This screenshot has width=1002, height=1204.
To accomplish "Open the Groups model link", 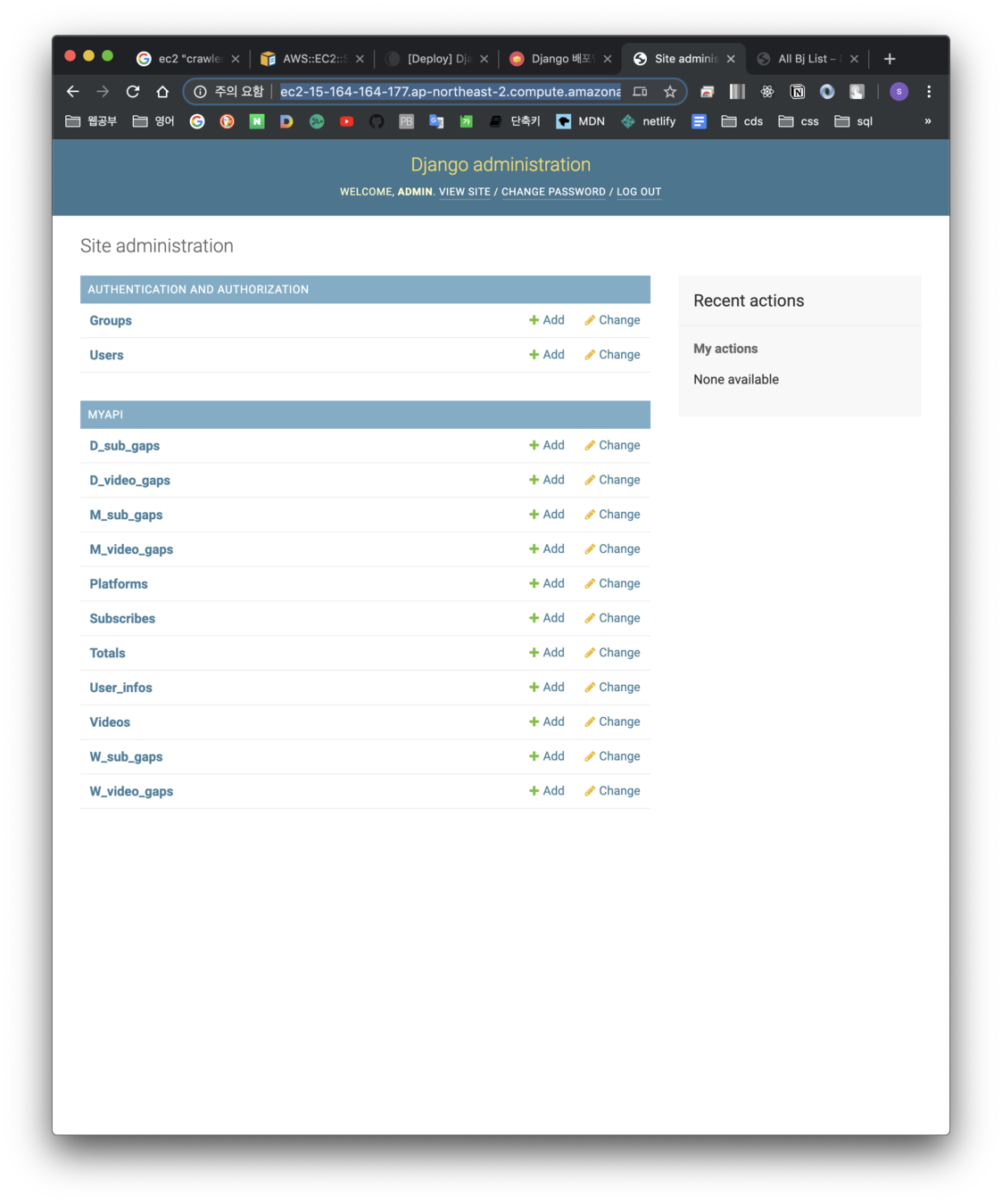I will (111, 321).
